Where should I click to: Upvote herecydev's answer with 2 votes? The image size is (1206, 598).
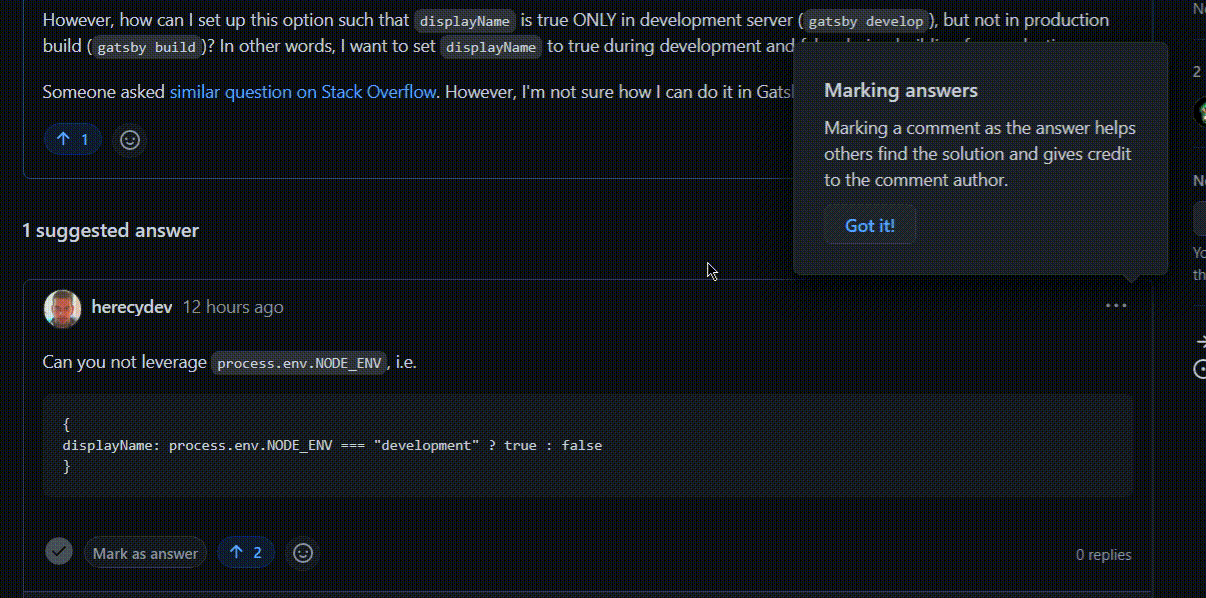coord(246,552)
